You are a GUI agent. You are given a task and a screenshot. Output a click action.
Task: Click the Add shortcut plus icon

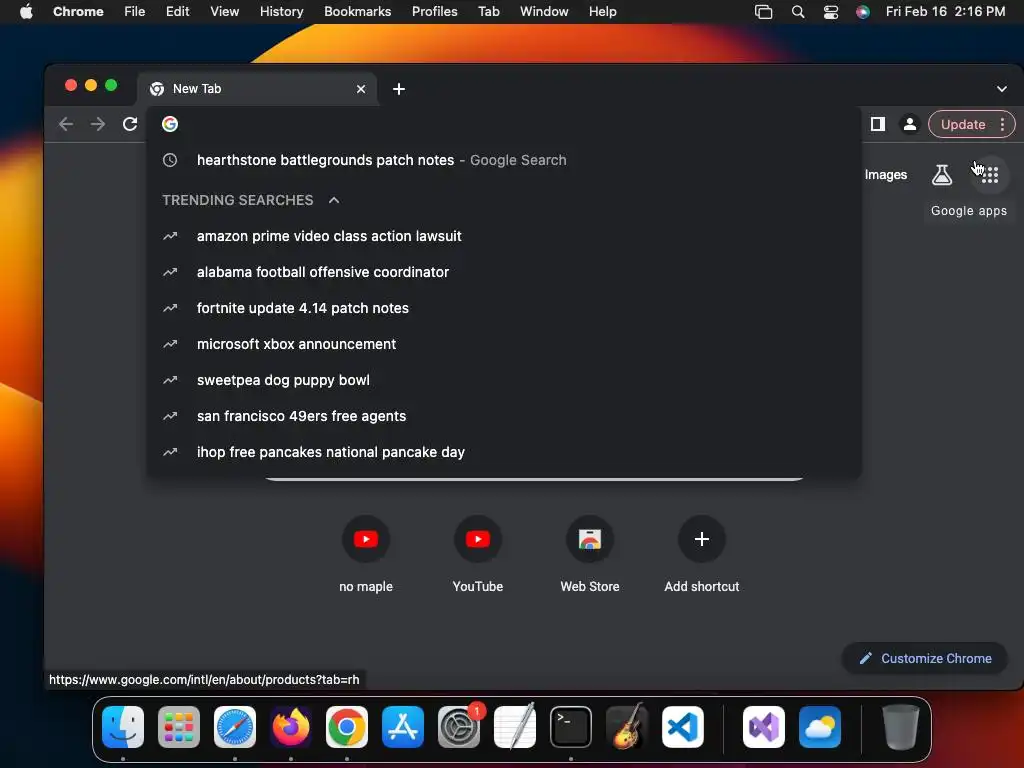702,539
